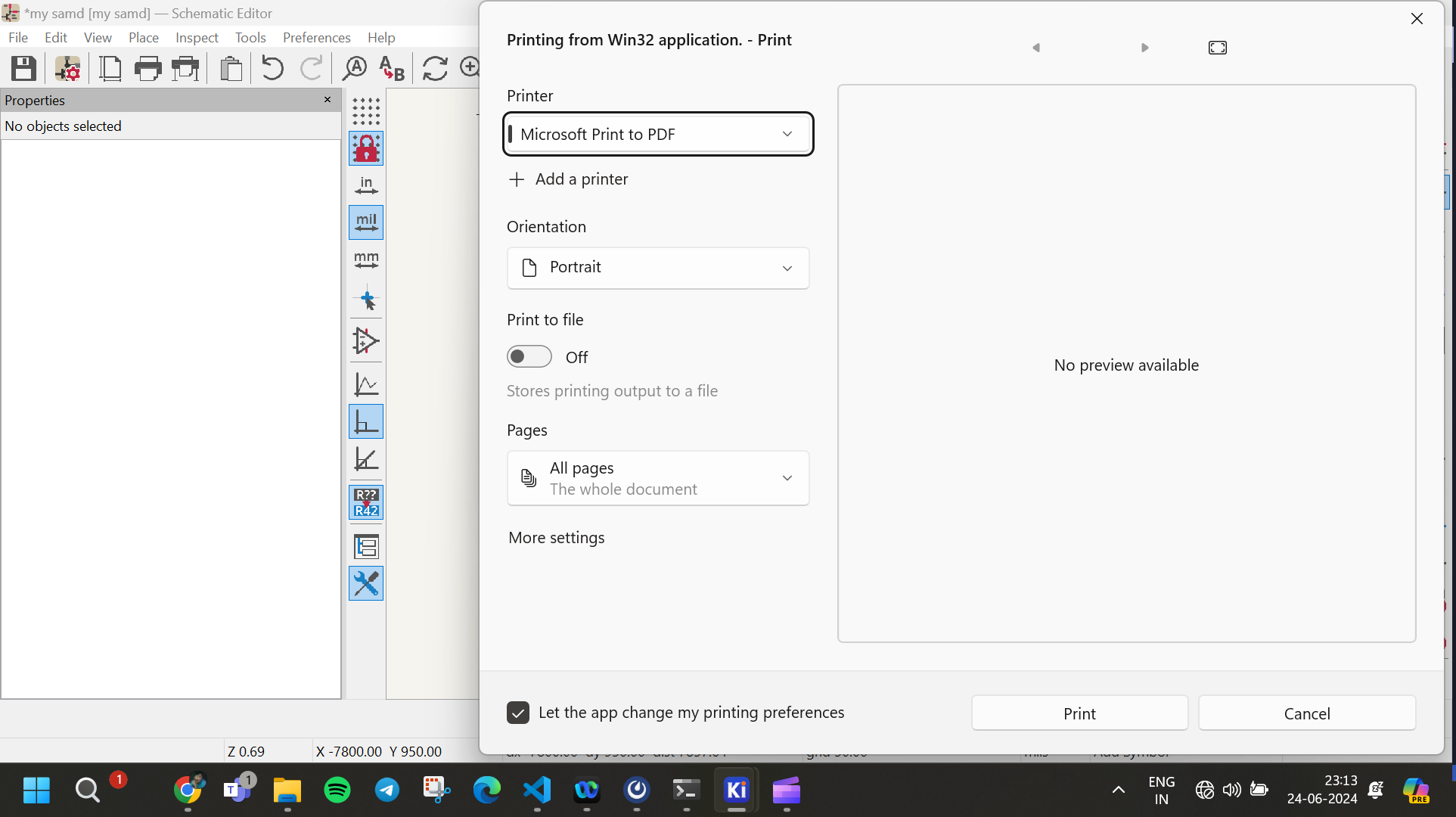Expand the Orientation Portrait dropdown
Viewport: 1456px width, 817px height.
658,268
